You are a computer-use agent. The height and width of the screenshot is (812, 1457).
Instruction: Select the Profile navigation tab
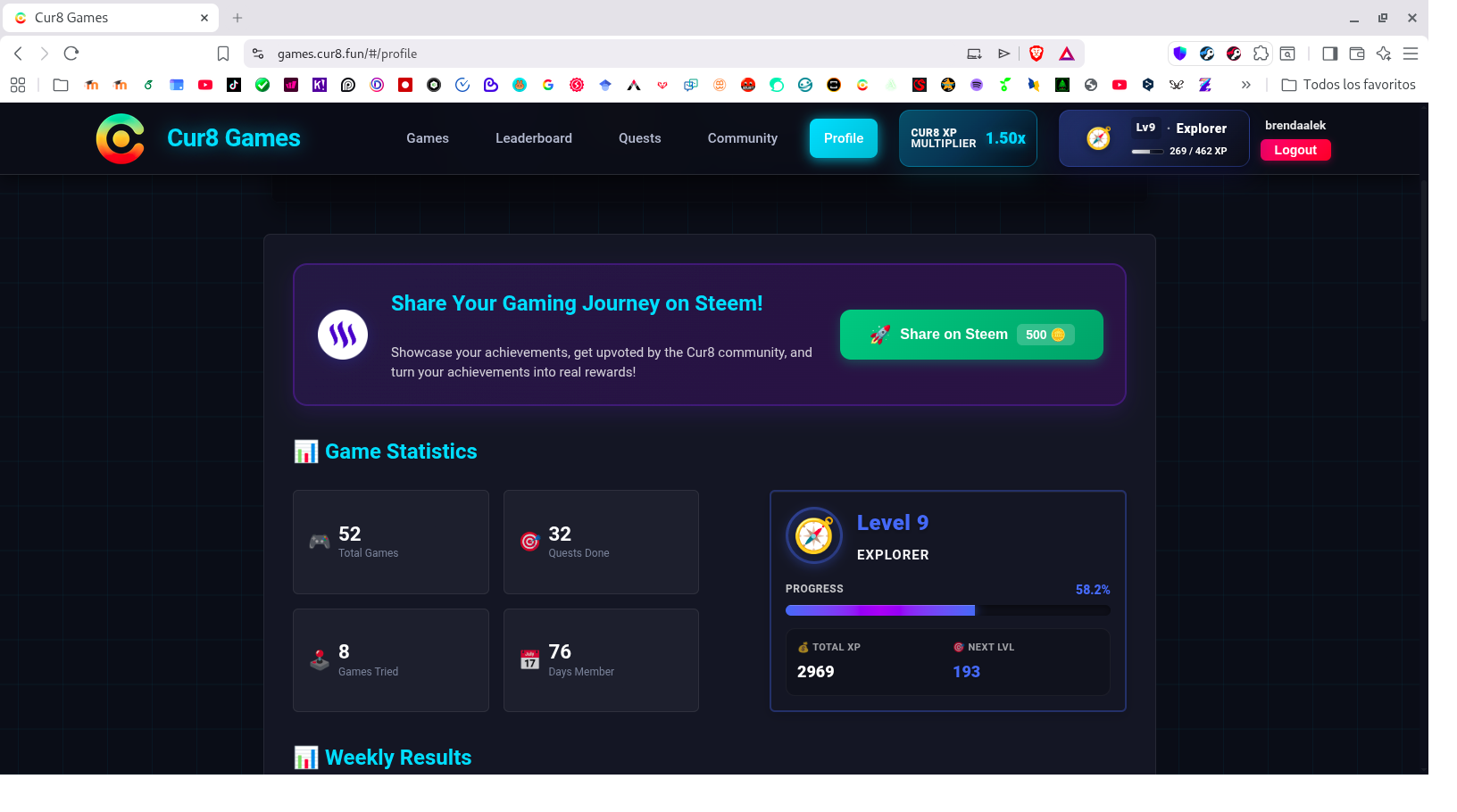[844, 138]
